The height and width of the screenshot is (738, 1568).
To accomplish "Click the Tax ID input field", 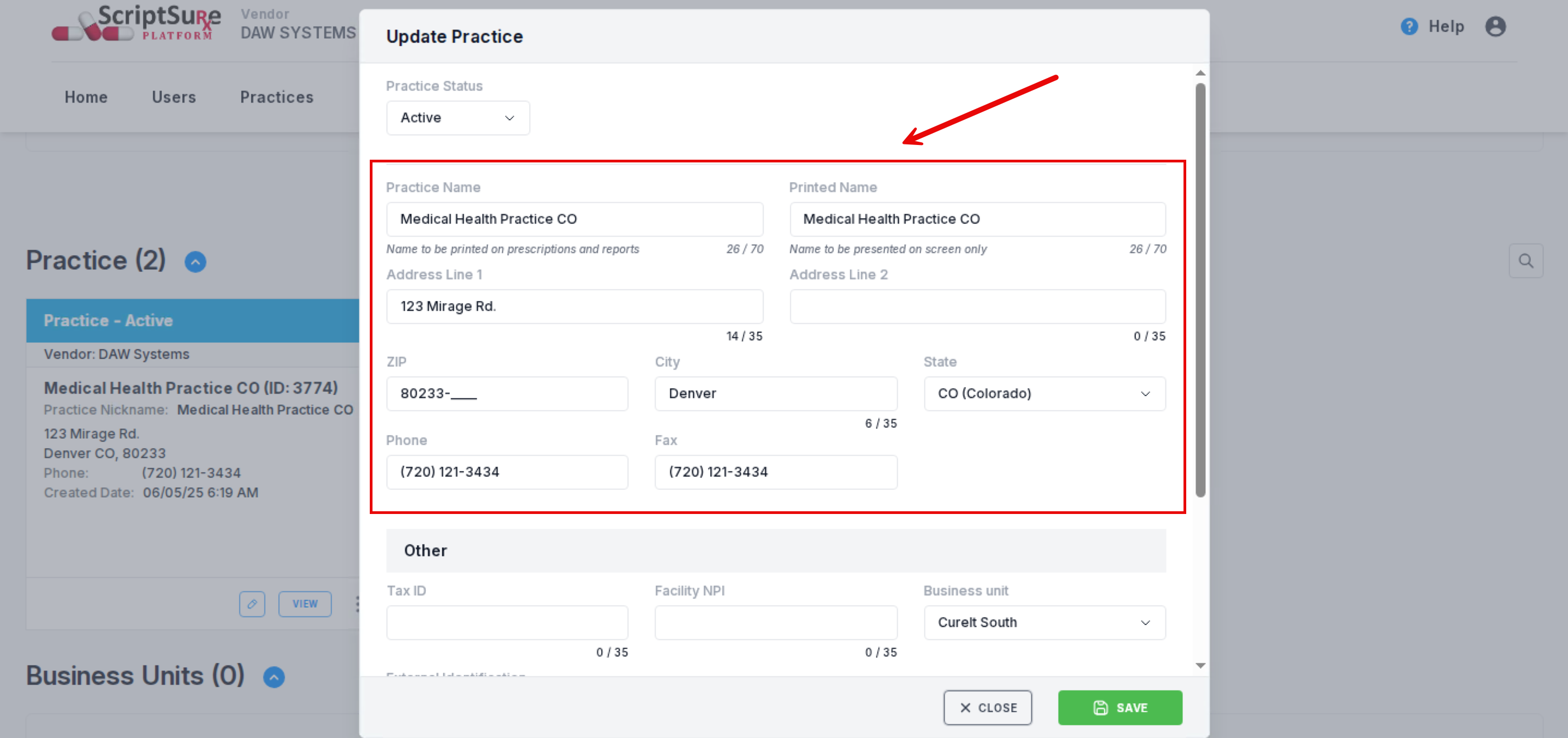I will pos(507,622).
